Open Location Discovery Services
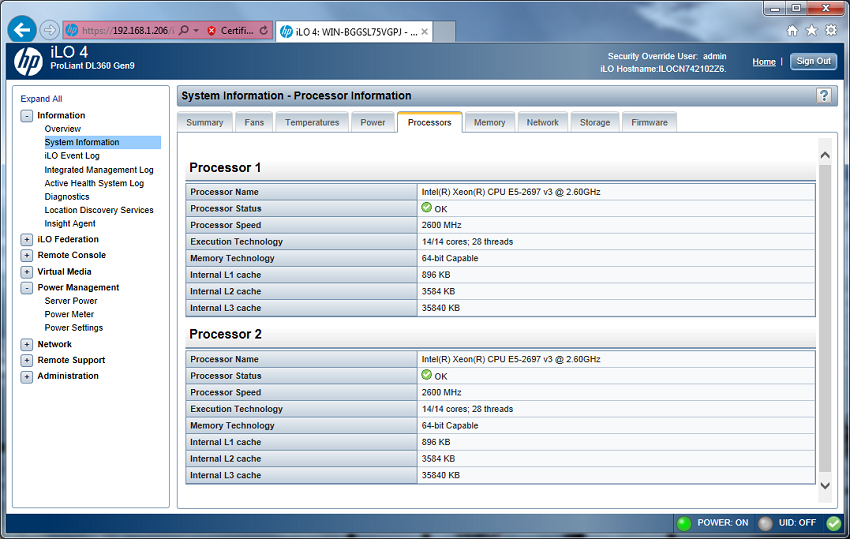This screenshot has height=539, width=850. 99,210
